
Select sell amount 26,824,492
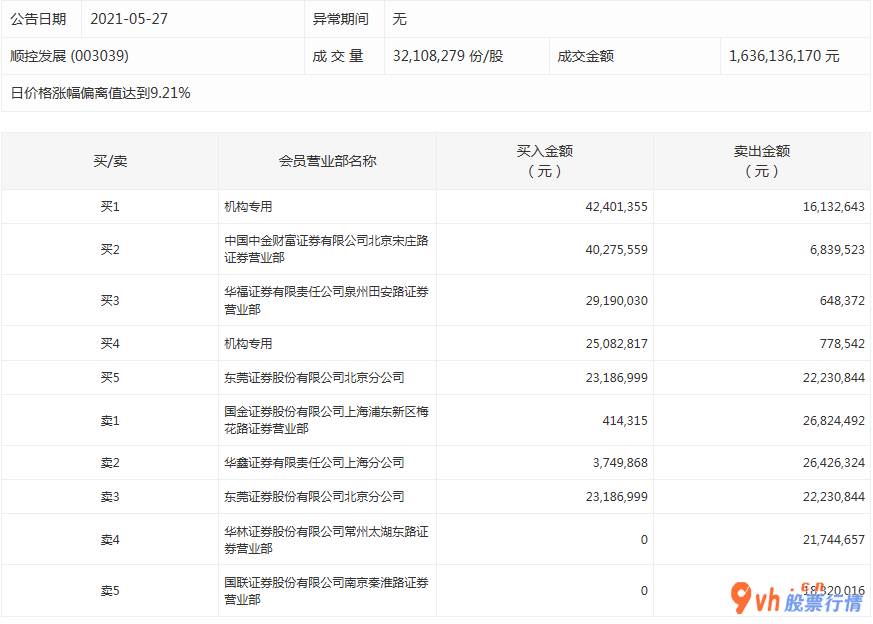[833, 420]
